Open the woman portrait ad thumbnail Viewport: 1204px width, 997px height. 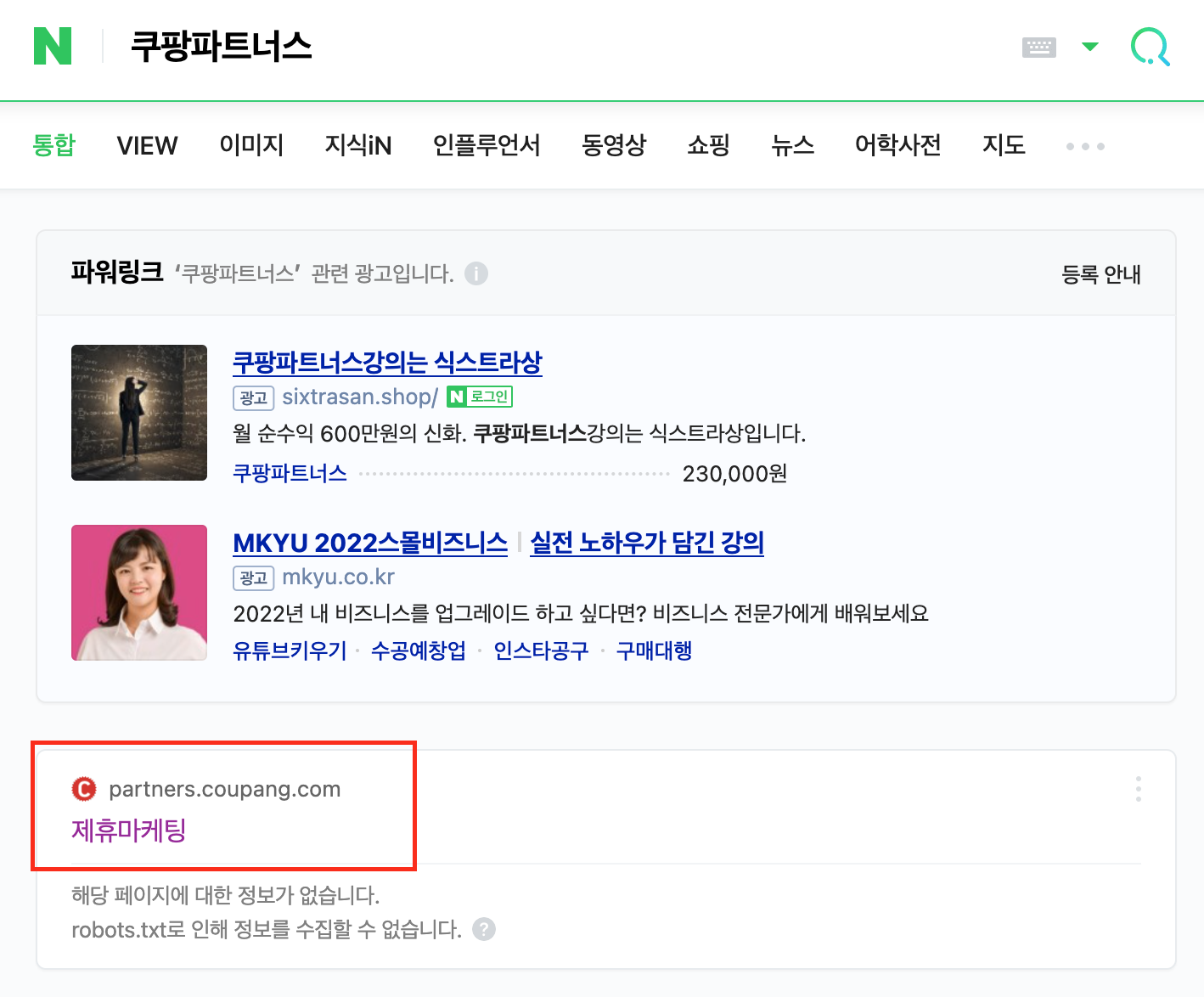pyautogui.click(x=139, y=593)
